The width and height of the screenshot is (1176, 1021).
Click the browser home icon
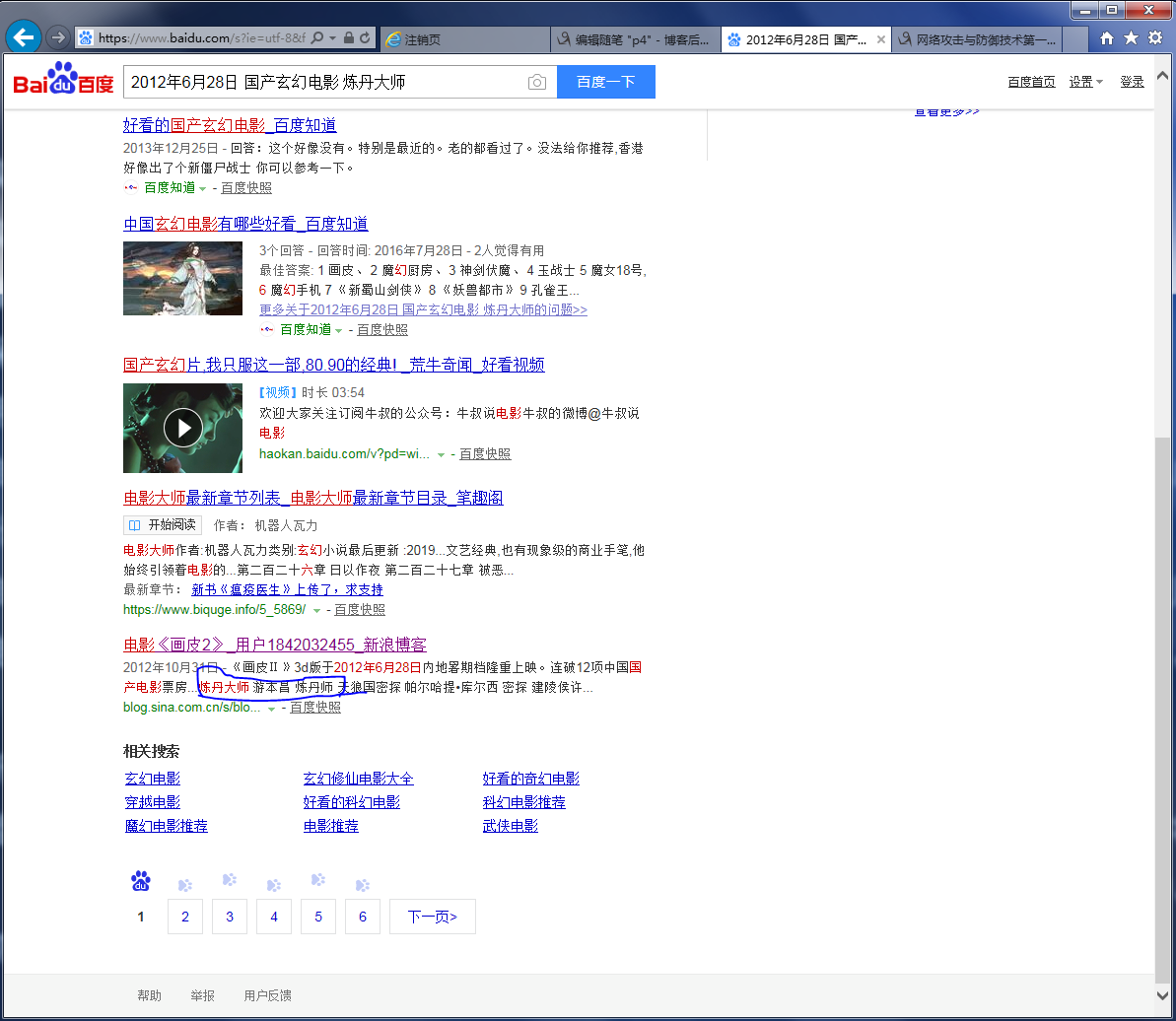pyautogui.click(x=1106, y=38)
